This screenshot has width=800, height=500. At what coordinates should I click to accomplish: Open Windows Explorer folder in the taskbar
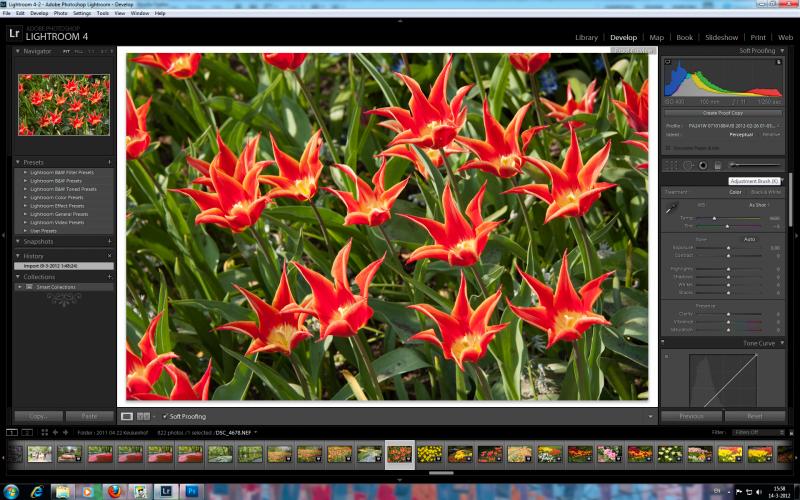pos(63,491)
